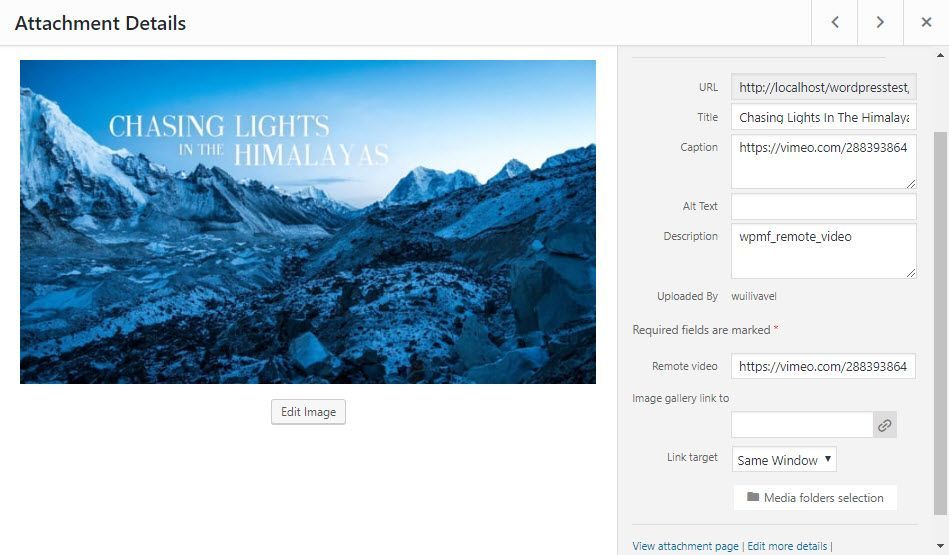The width and height of the screenshot is (949, 555).
Task: Click the Himalayas video thumbnail image
Action: point(308,222)
